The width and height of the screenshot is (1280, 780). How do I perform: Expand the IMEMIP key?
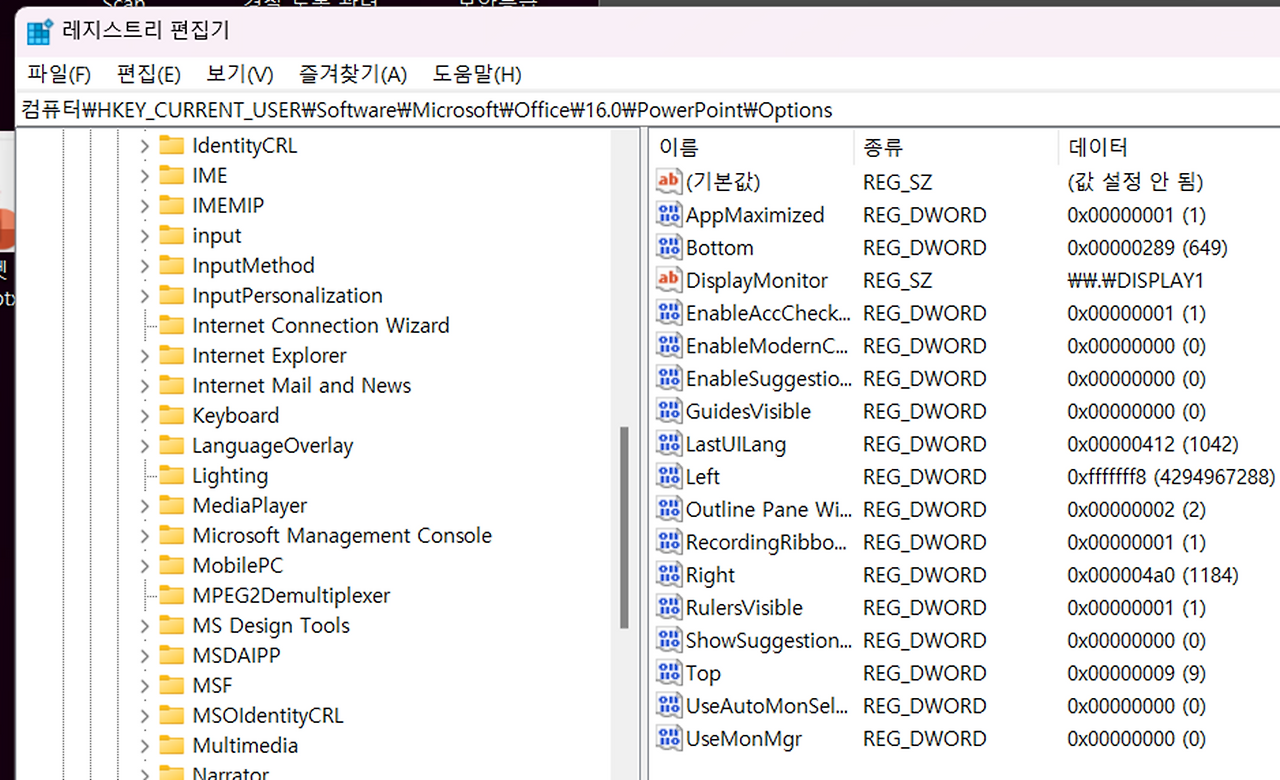(144, 206)
